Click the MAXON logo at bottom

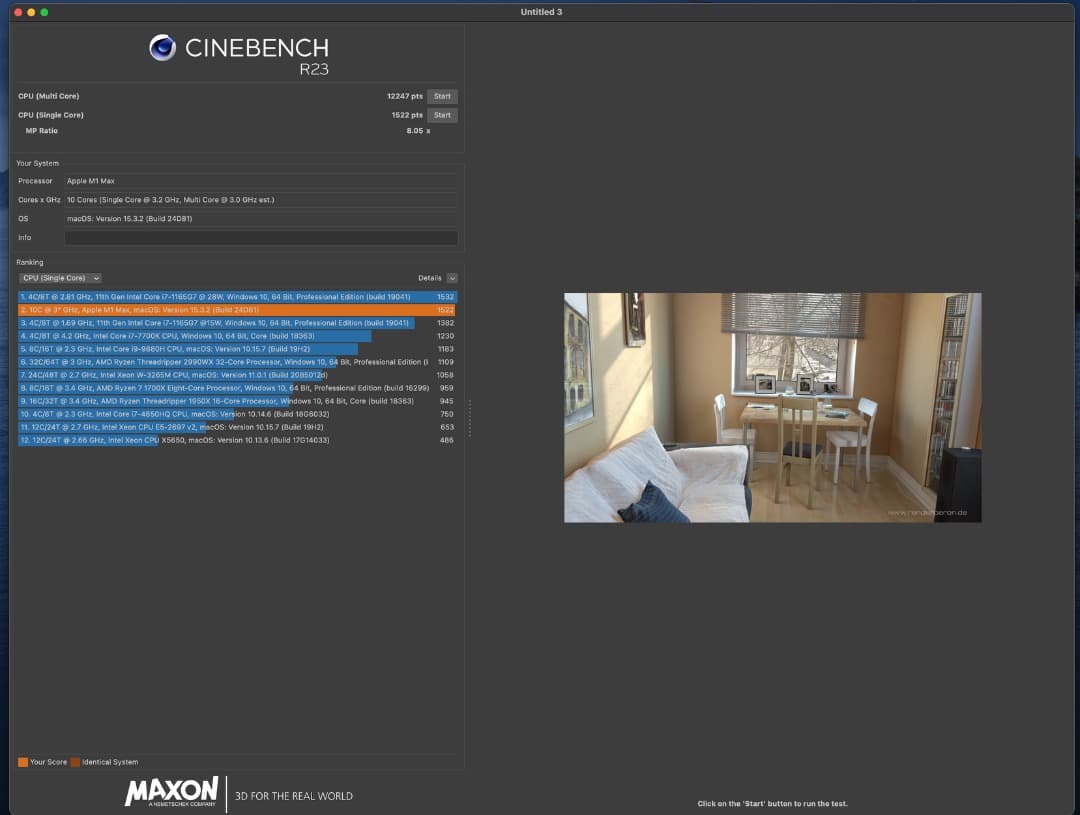pyautogui.click(x=171, y=792)
